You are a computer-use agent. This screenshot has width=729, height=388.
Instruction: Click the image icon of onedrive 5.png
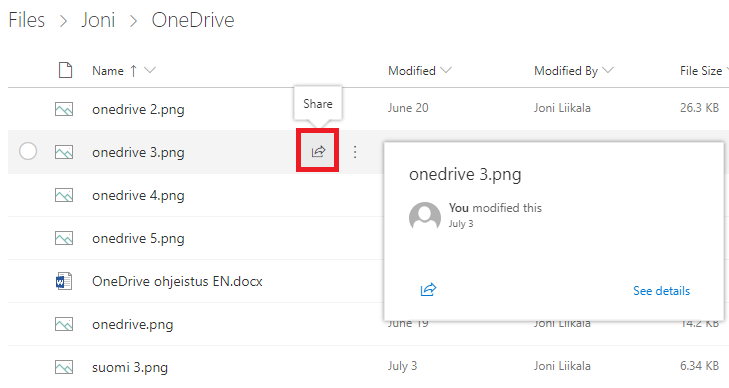click(64, 238)
